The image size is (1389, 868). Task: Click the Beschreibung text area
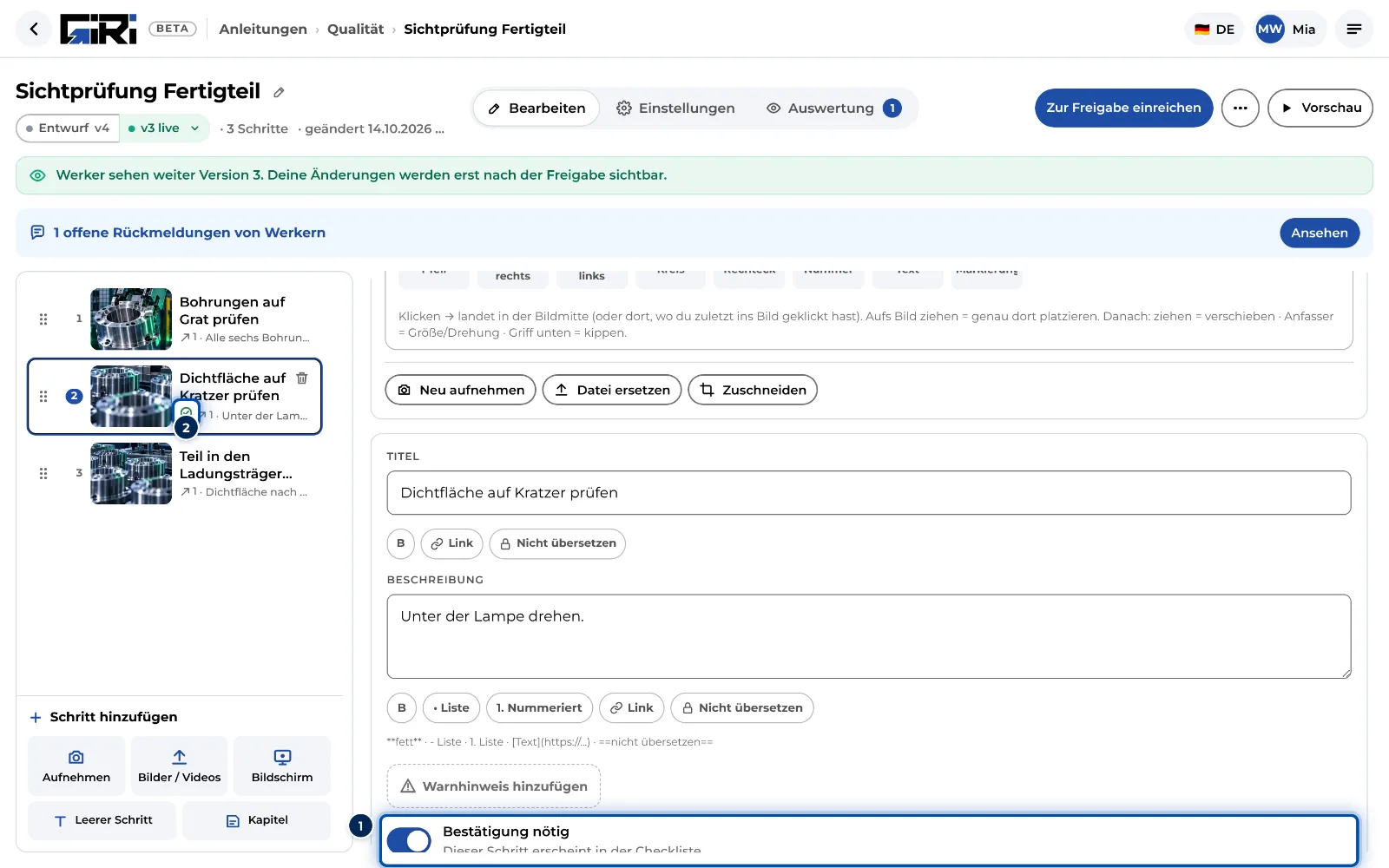(x=869, y=636)
